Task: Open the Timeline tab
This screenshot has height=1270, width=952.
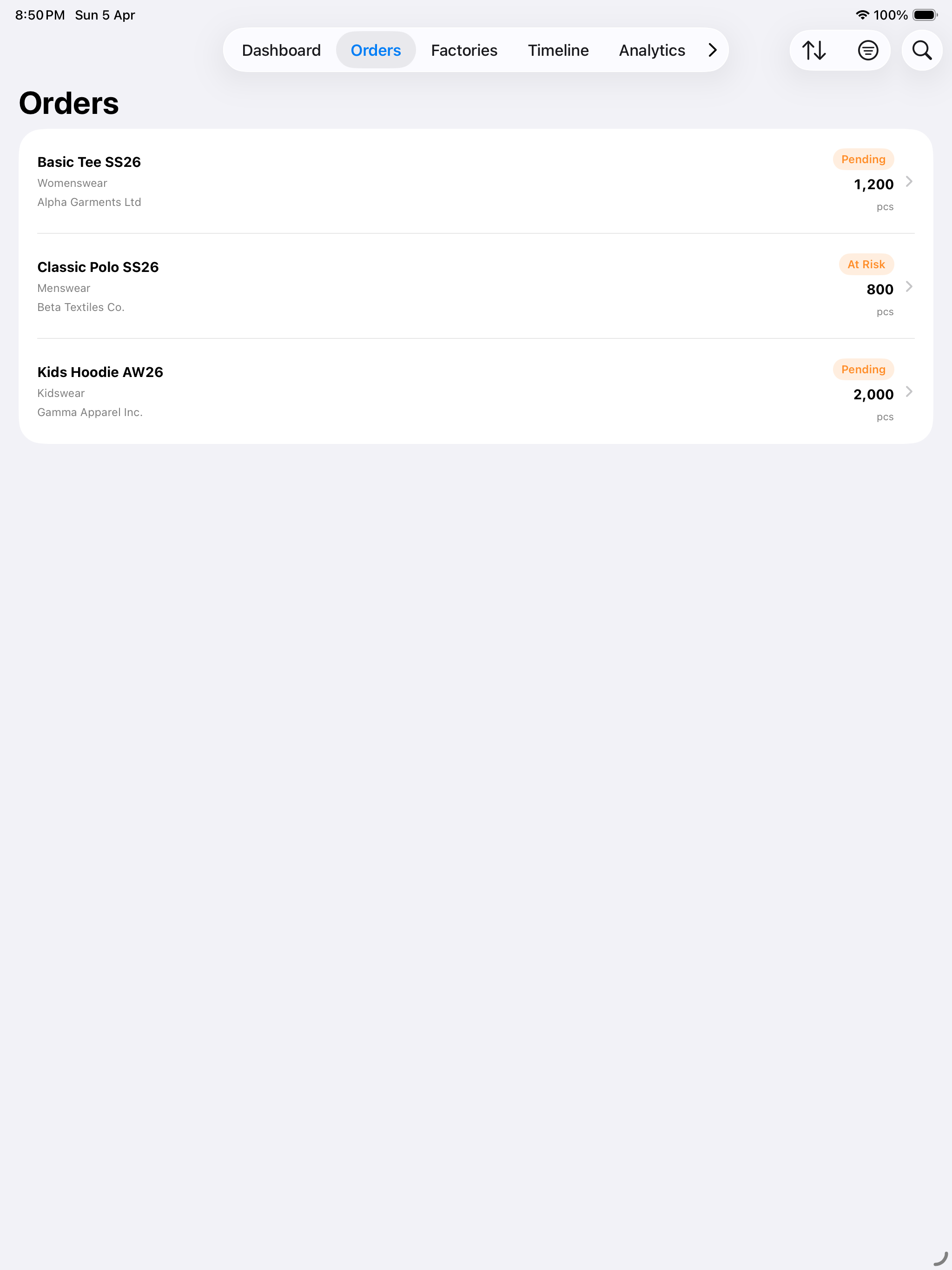Action: pyautogui.click(x=558, y=51)
